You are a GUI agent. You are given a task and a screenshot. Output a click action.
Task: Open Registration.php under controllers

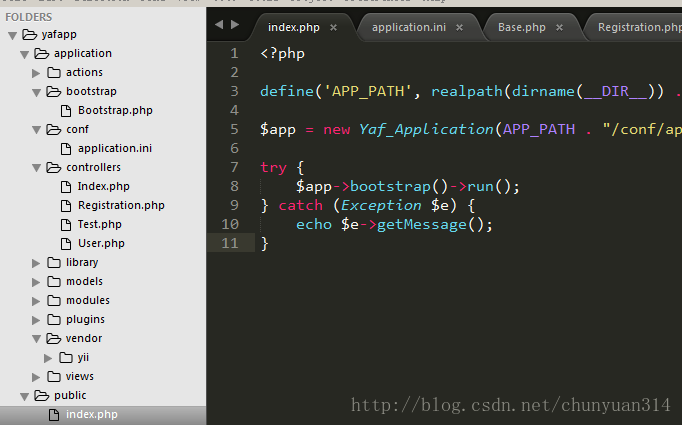[121, 205]
